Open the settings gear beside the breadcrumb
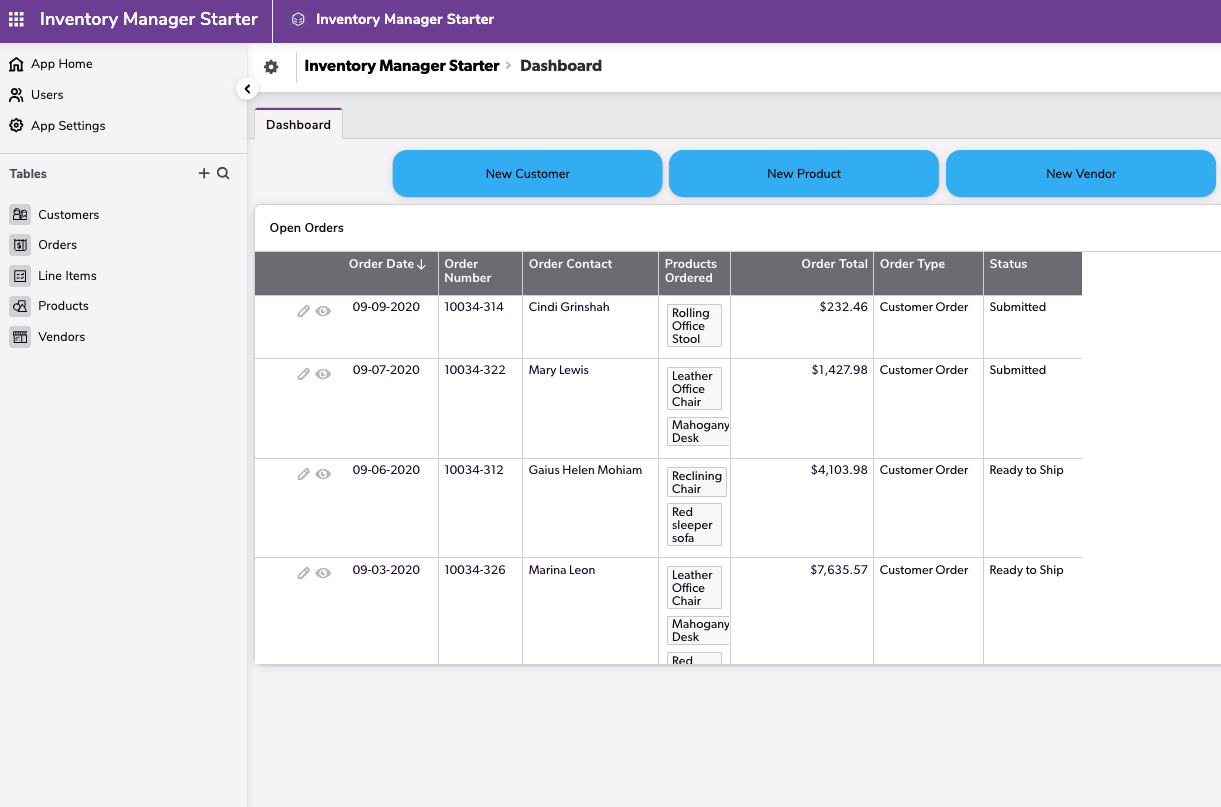This screenshot has width=1221, height=807. pos(271,66)
